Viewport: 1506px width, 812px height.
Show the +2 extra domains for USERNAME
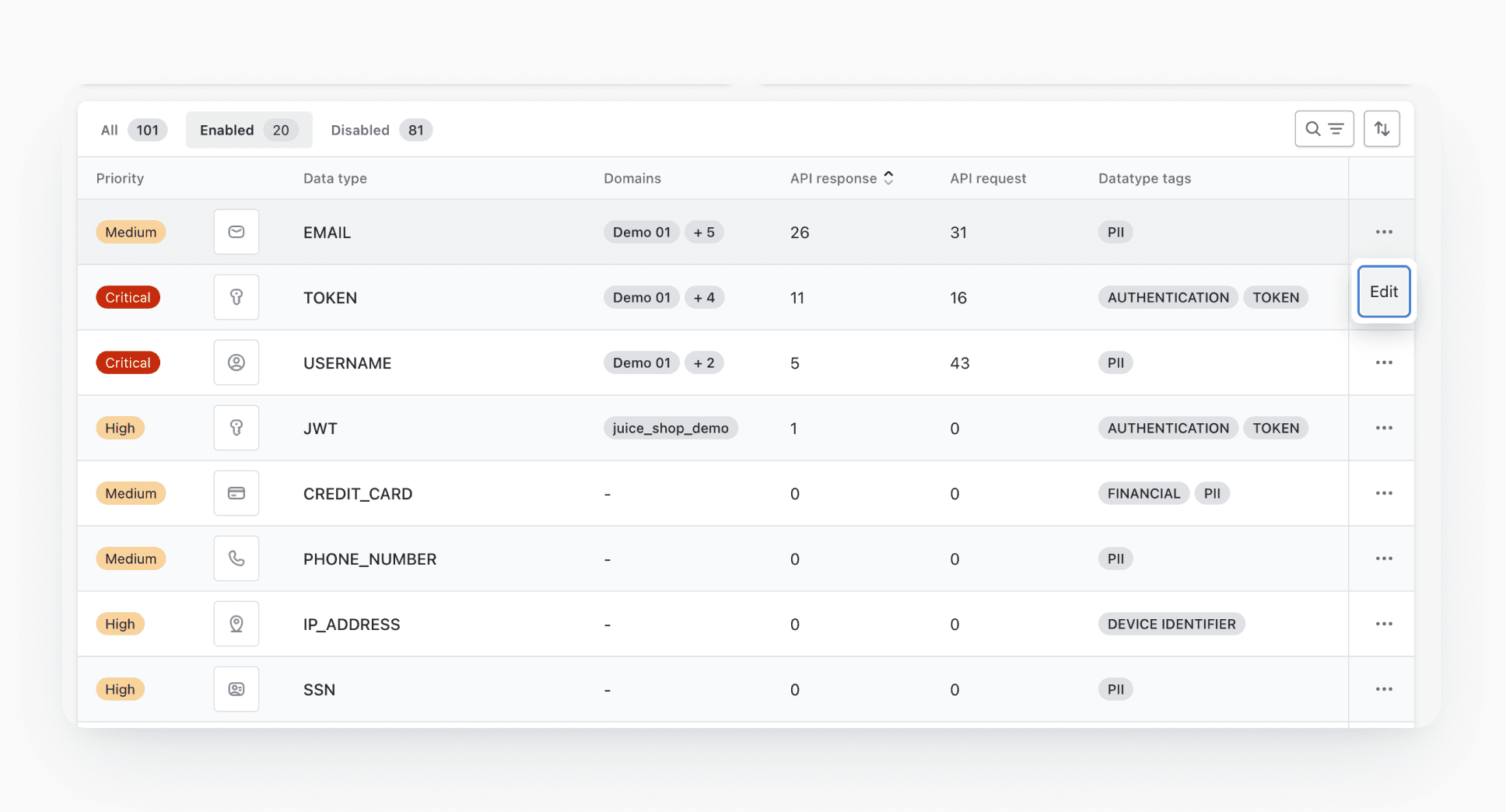[x=704, y=362]
